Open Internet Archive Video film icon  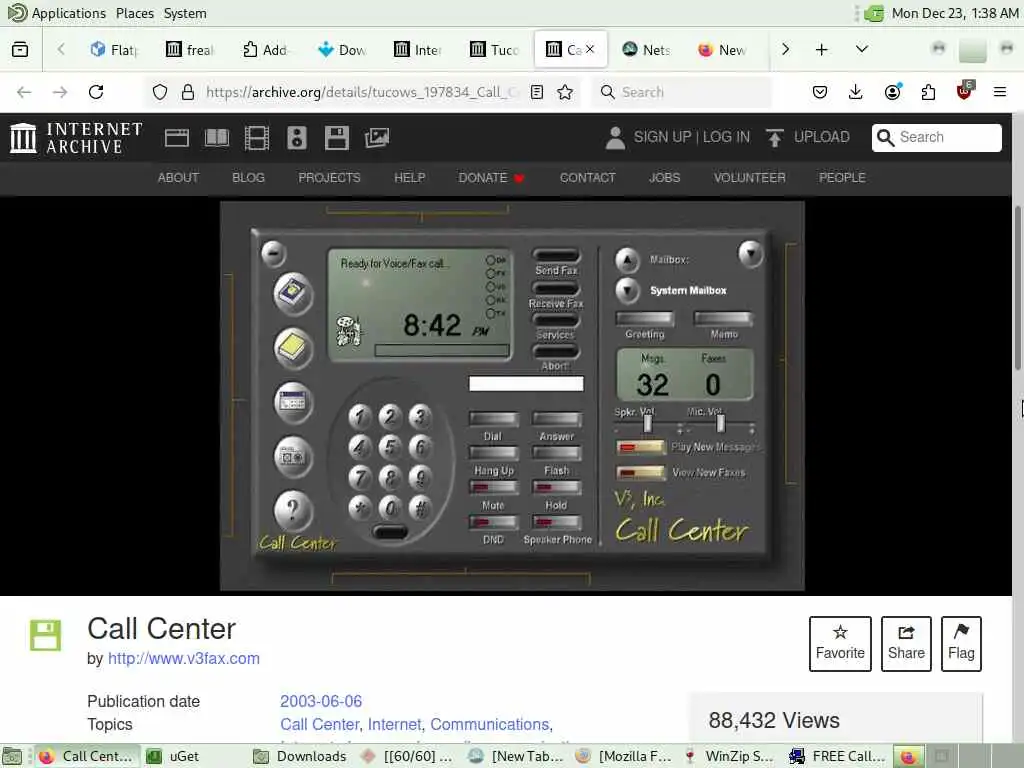pos(257,138)
